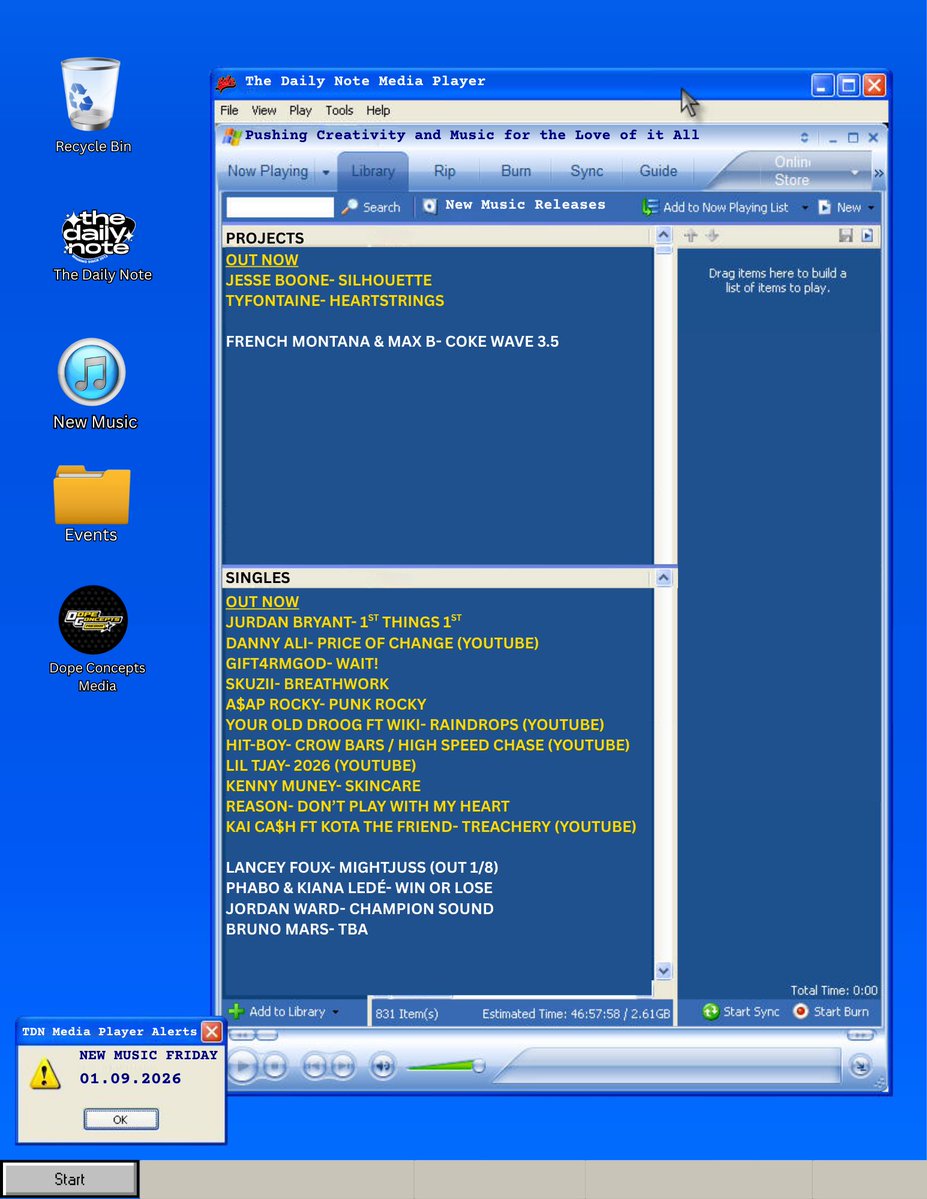Click Add to Now Playing List
Image resolution: width=927 pixels, height=1199 pixels.
tap(716, 206)
